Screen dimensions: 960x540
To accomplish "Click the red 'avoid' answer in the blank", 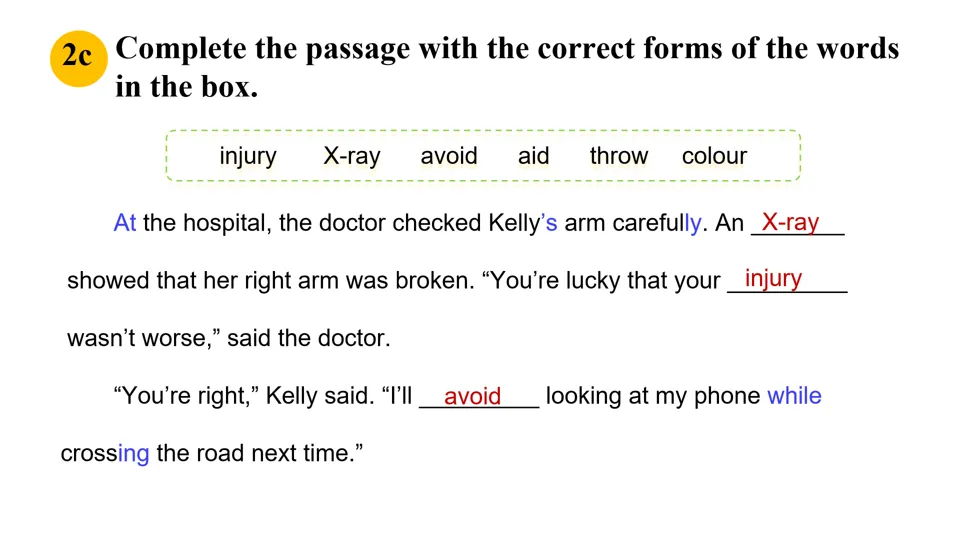I will click(473, 396).
